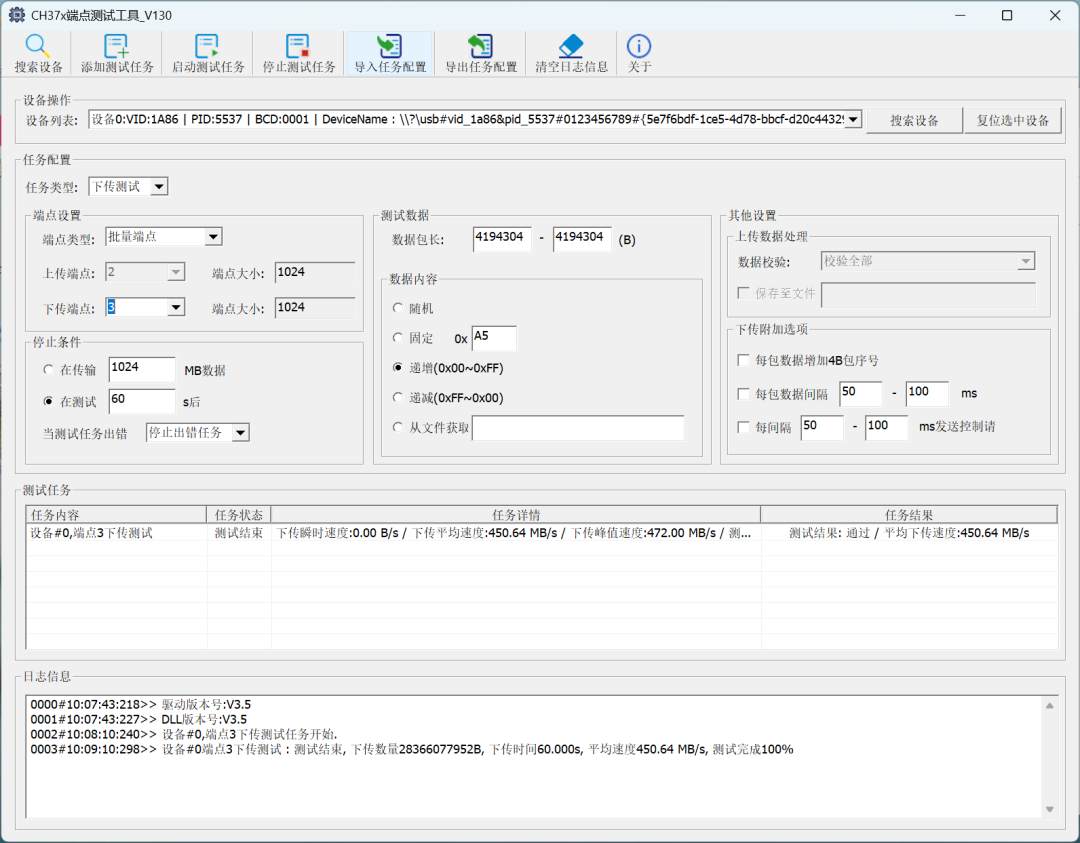This screenshot has height=843, width=1080.
Task: Enable 每间隔 ms发送控制请 checkbox
Action: [x=743, y=427]
